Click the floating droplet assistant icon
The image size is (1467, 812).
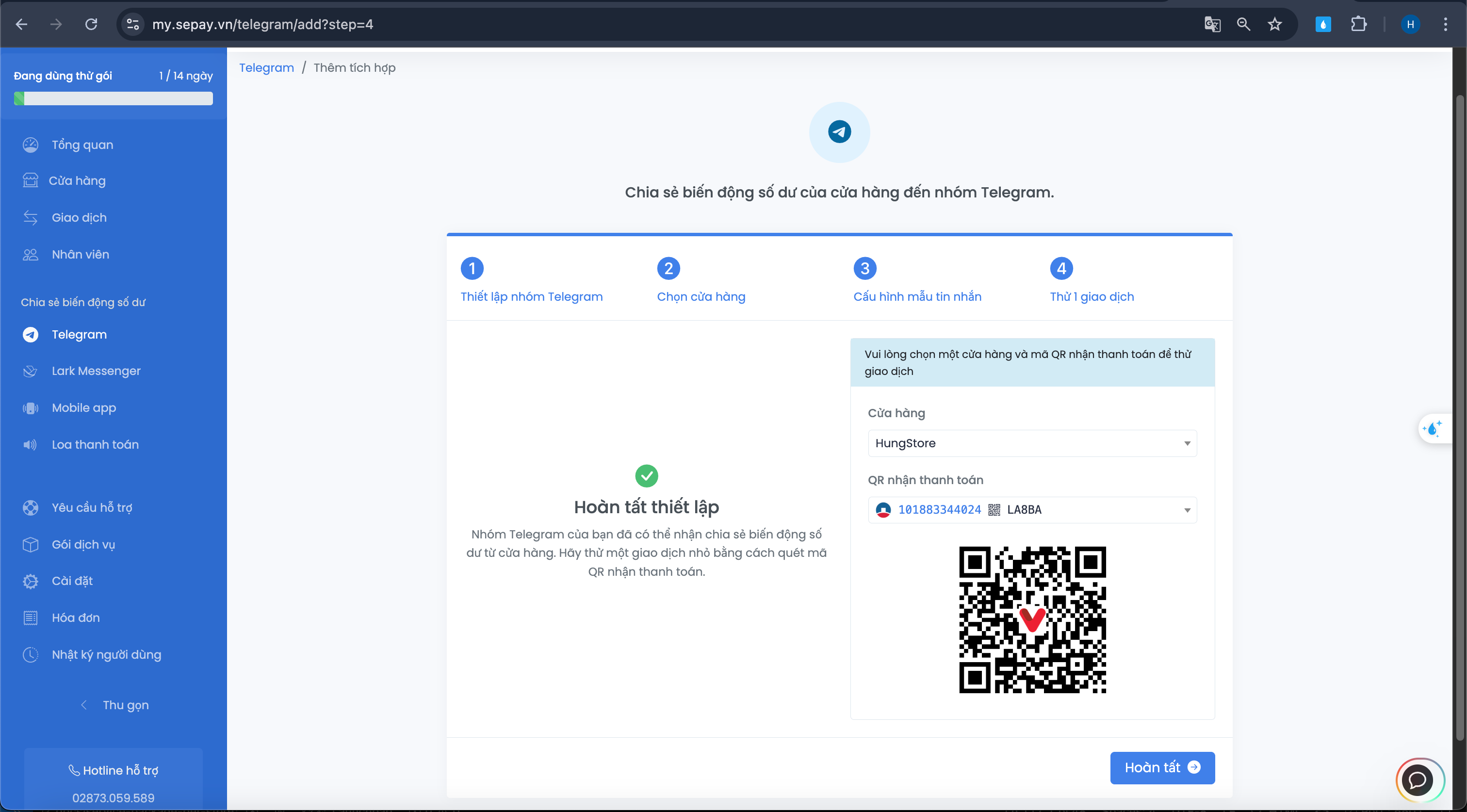click(1433, 428)
